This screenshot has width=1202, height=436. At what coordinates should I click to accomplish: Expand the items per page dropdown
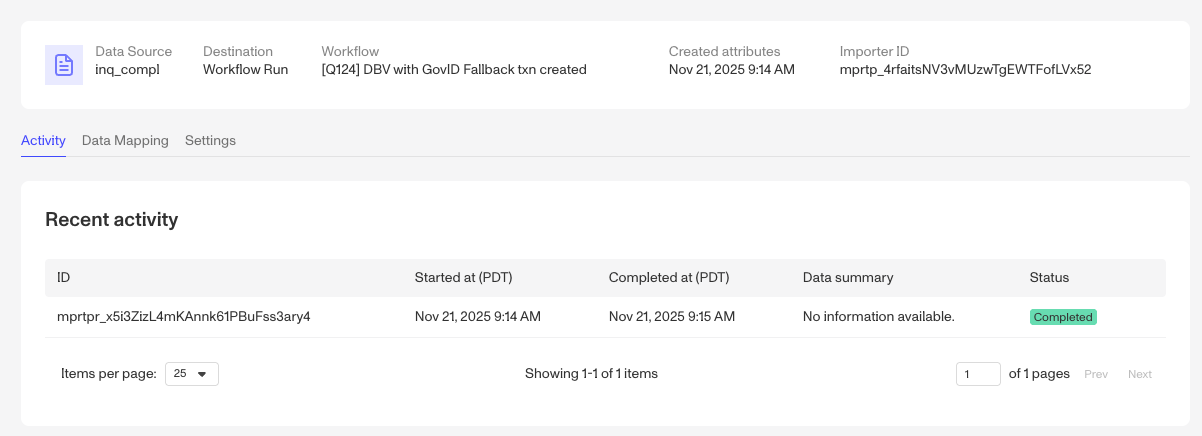(192, 374)
